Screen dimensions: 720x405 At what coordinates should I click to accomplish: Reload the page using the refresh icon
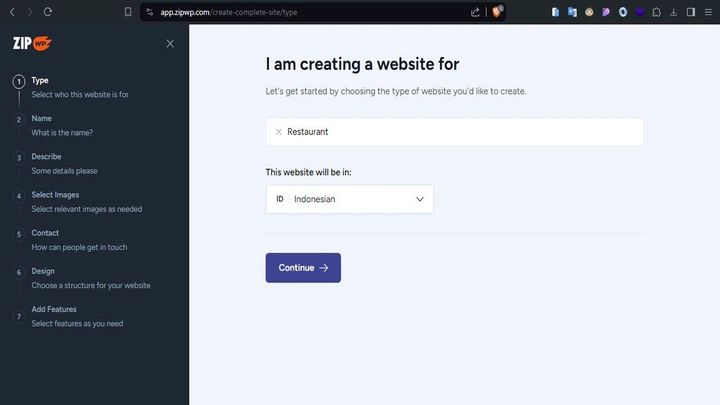point(48,12)
